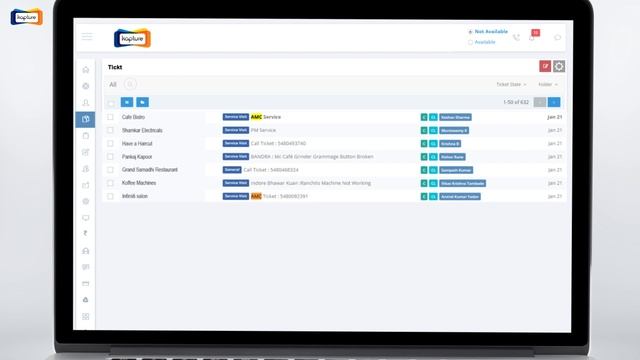The image size is (640, 360).
Task: Click the assignee tag on Cafe Bistro row
Action: point(456,118)
